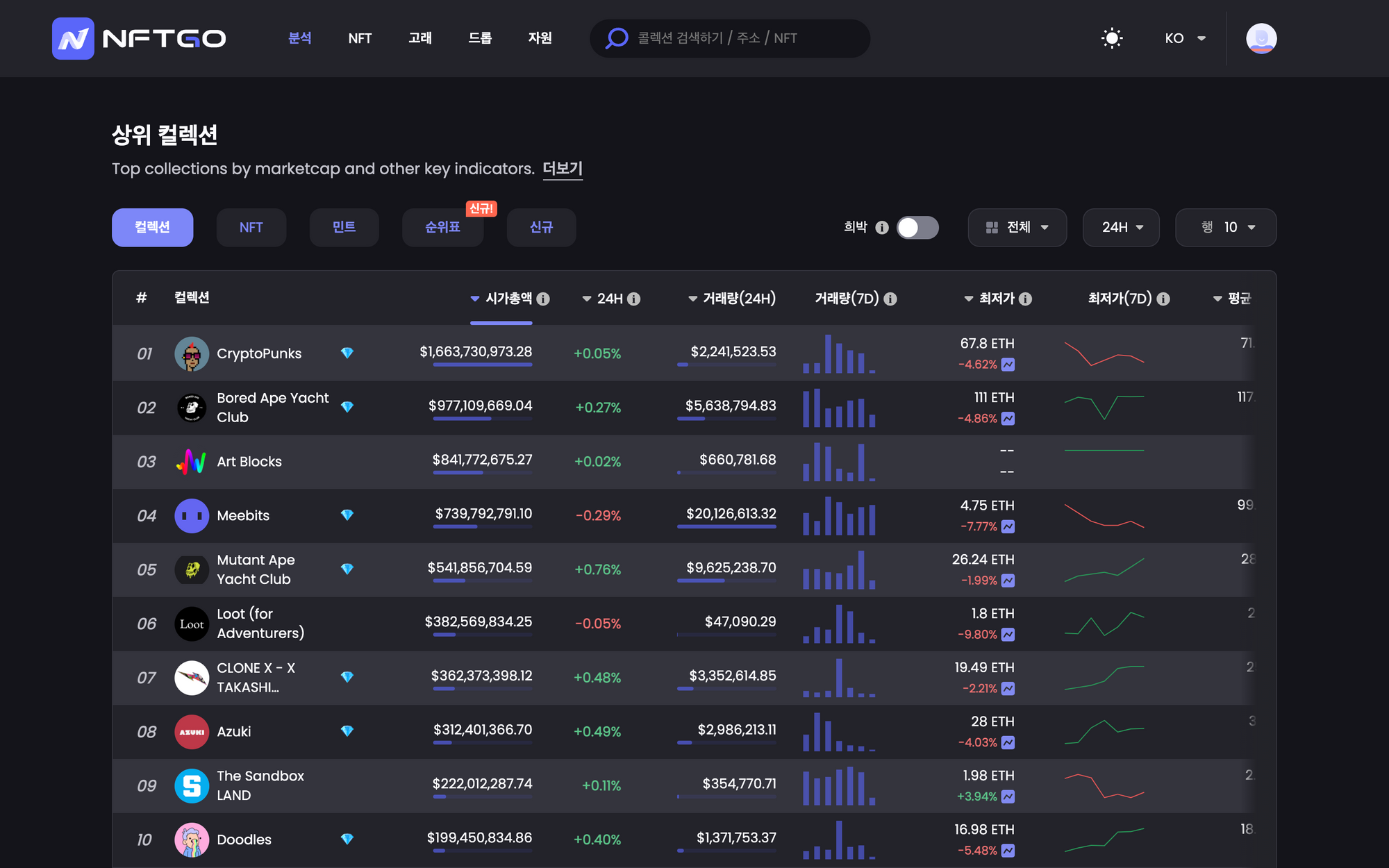Enable the 희박 rarity toggle switch
Viewport: 1389px width, 868px height.
click(917, 228)
